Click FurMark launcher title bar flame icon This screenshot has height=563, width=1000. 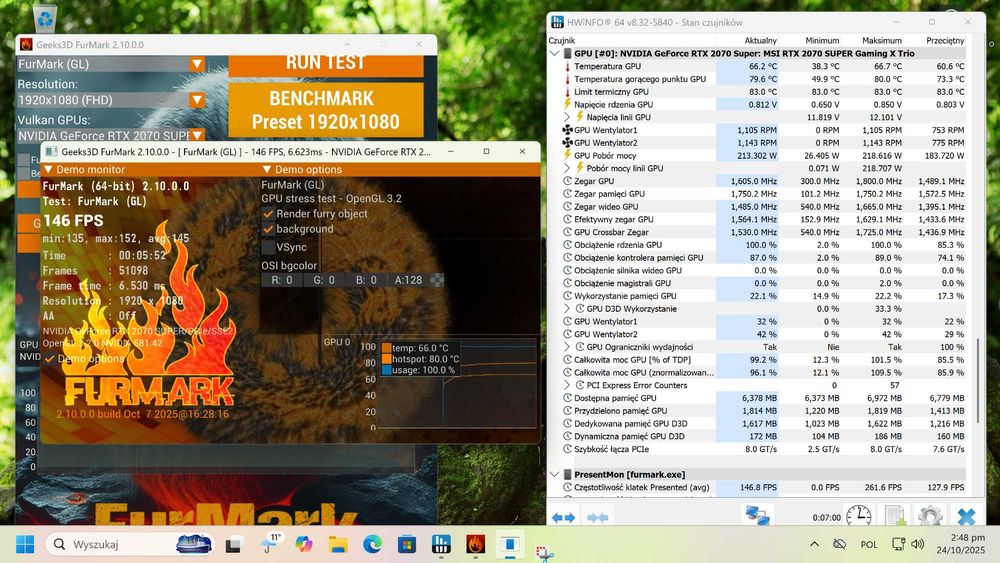point(26,45)
